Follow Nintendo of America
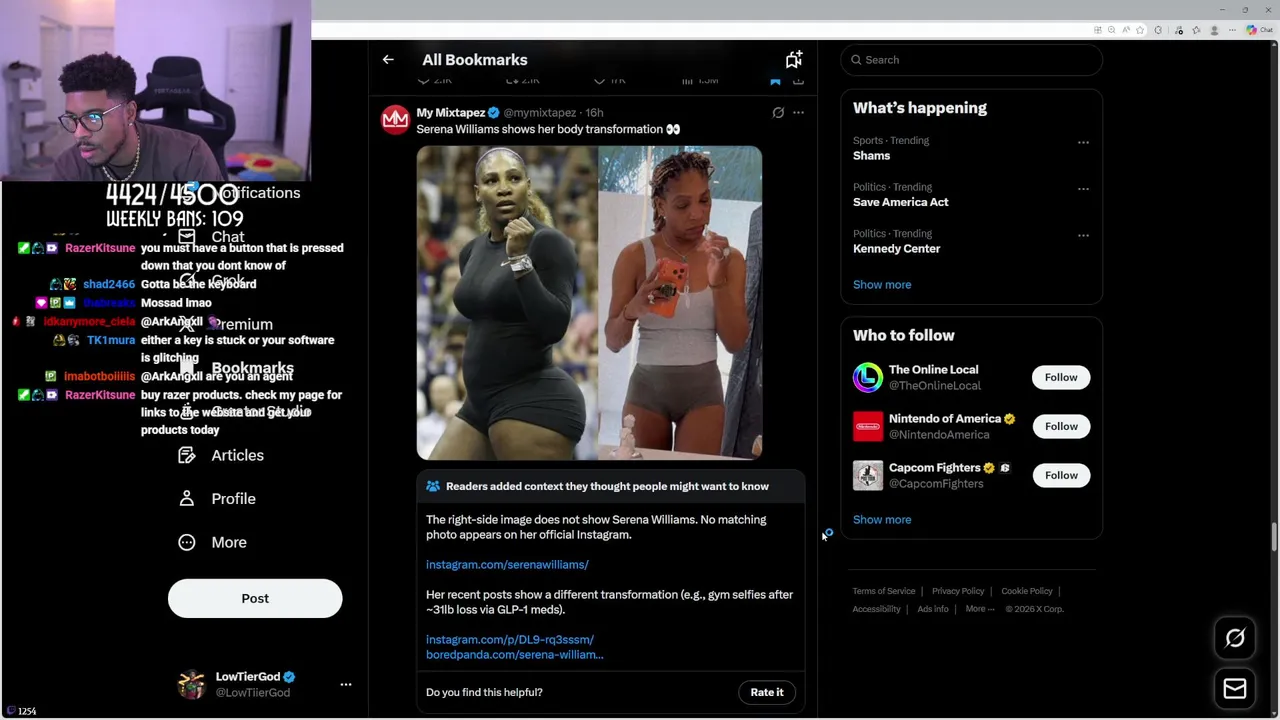1280x720 pixels. [x=1061, y=426]
